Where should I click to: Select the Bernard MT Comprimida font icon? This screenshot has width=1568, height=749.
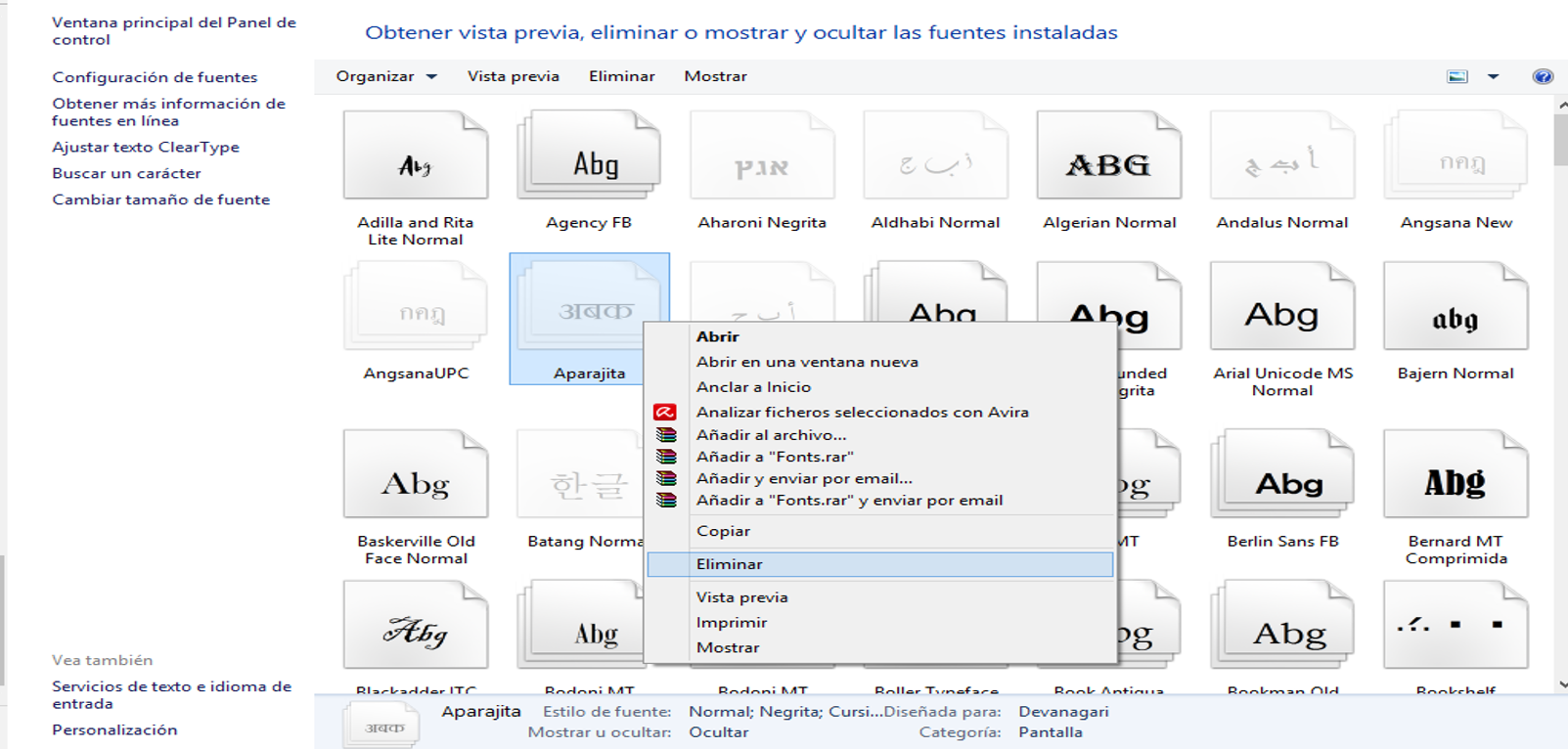(x=1455, y=475)
